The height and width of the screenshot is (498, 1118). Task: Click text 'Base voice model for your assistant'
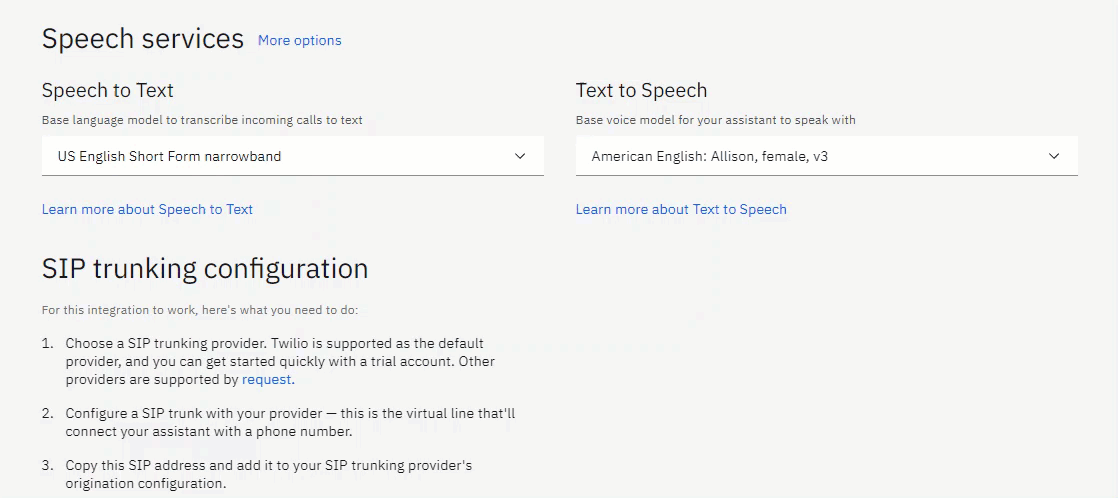716,120
